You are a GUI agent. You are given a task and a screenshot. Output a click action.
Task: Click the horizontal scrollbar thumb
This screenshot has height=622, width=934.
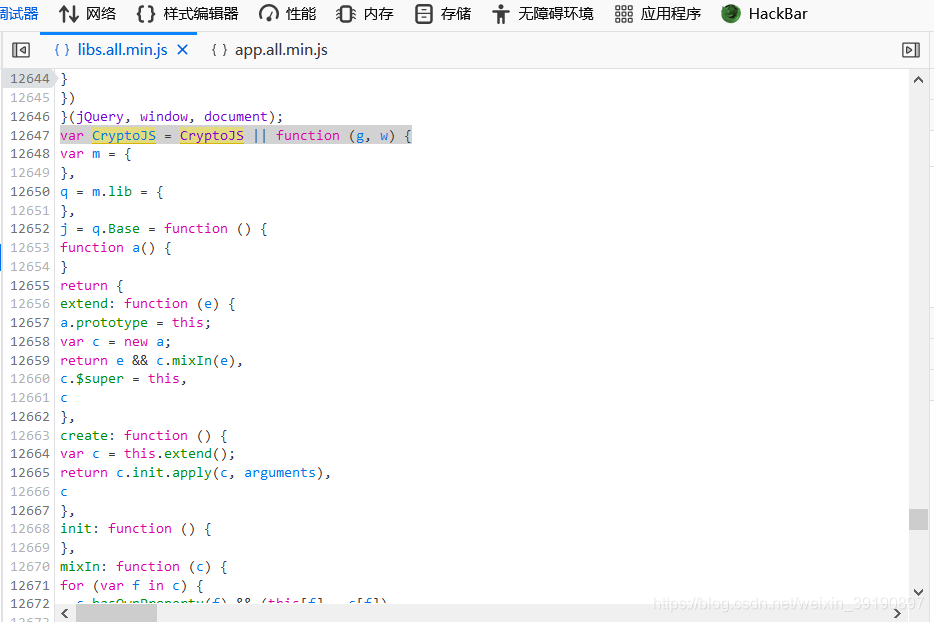pos(116,614)
